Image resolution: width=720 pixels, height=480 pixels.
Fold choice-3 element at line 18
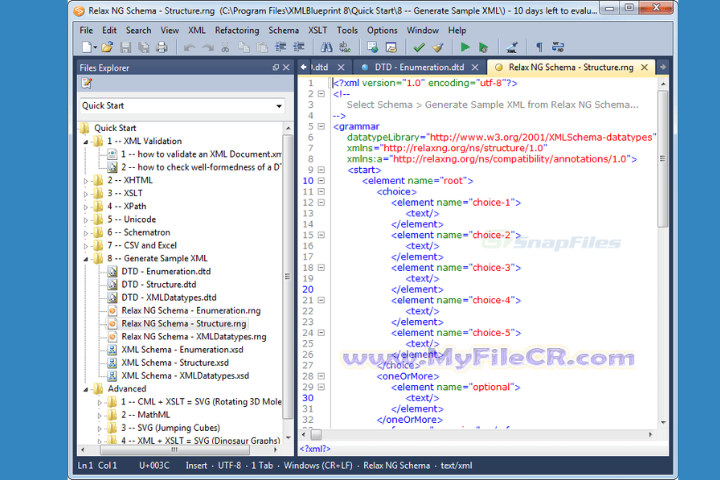pyautogui.click(x=321, y=267)
